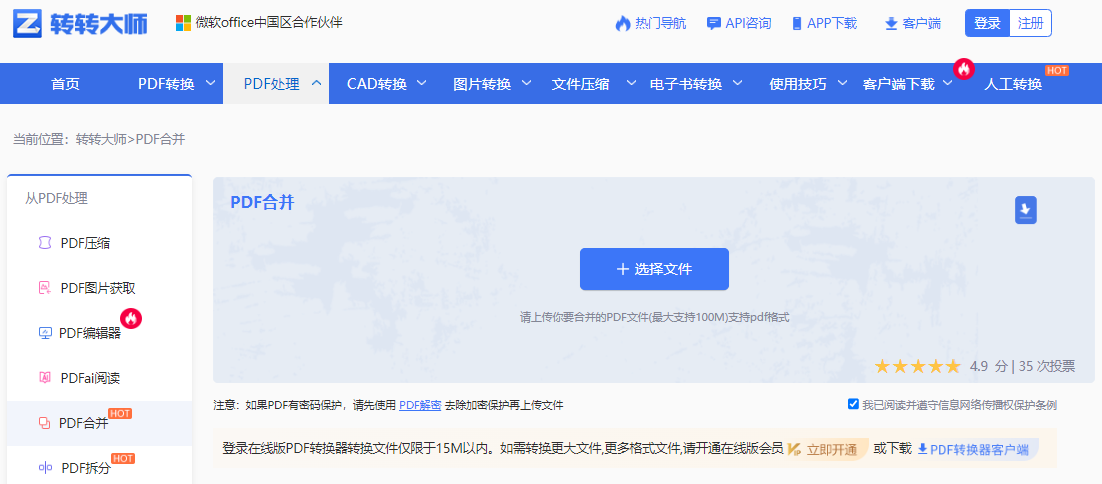Click the PDF压缩 sidebar icon
The height and width of the screenshot is (484, 1102).
click(44, 243)
